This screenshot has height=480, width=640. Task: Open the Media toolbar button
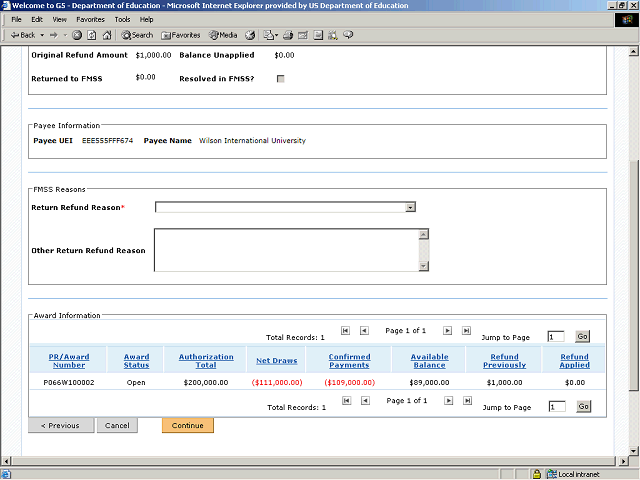pos(222,35)
